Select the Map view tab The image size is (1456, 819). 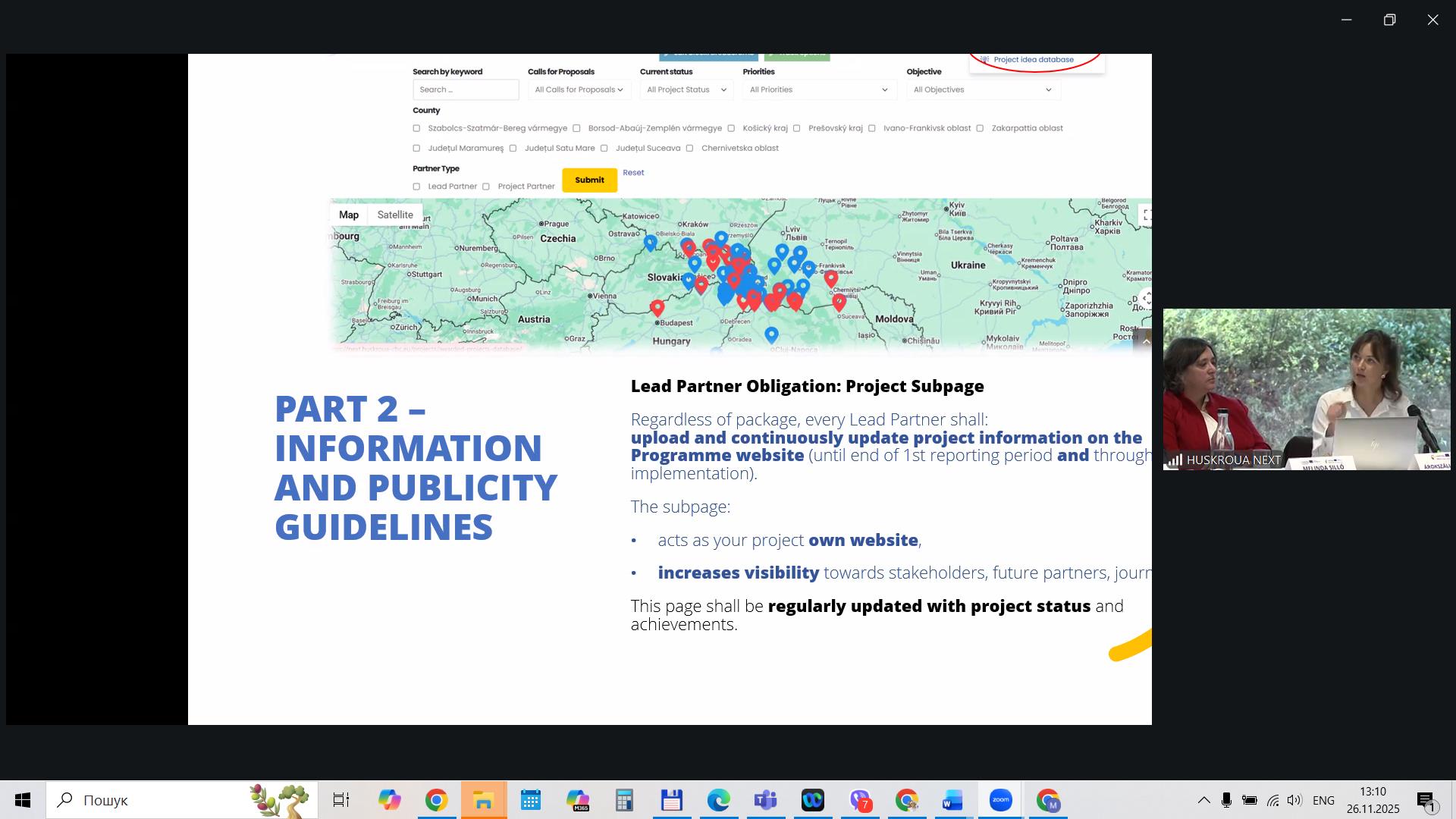point(349,215)
